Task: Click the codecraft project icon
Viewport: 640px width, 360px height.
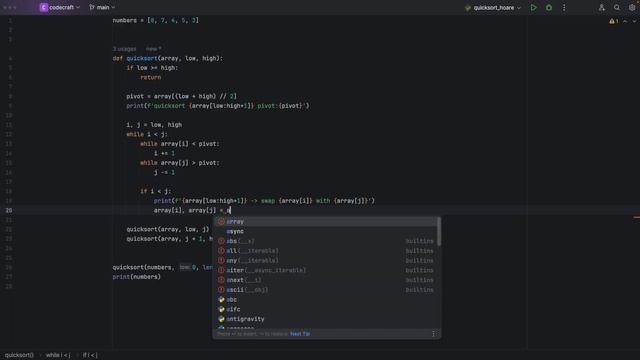Action: (44, 7)
